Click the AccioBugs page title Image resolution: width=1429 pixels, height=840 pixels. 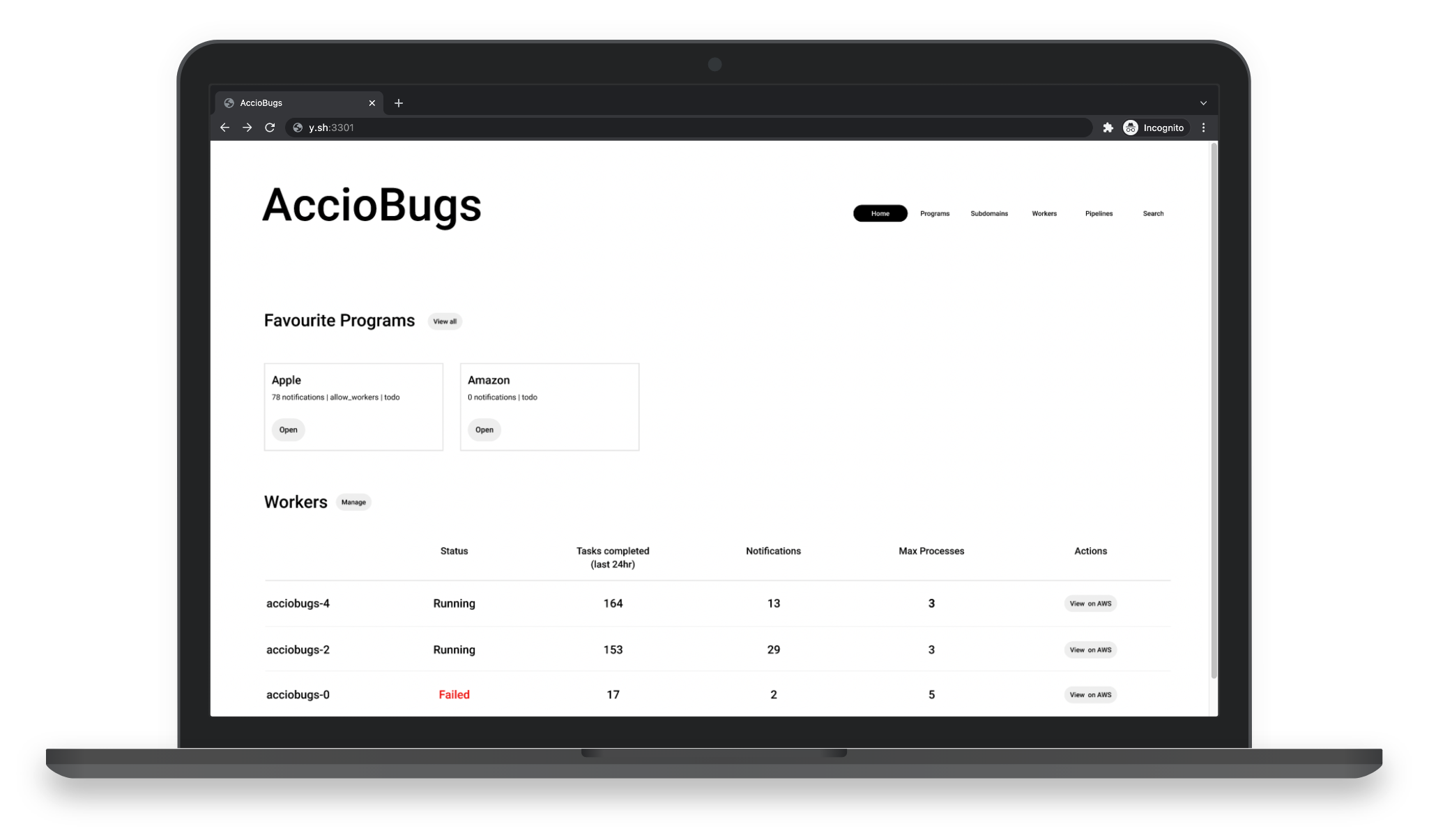pyautogui.click(x=372, y=206)
